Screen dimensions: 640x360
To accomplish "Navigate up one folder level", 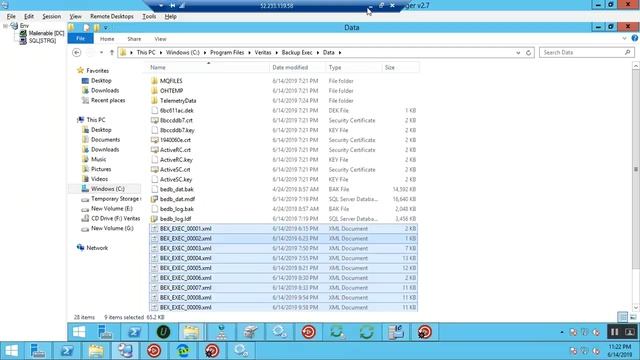I will pos(112,53).
